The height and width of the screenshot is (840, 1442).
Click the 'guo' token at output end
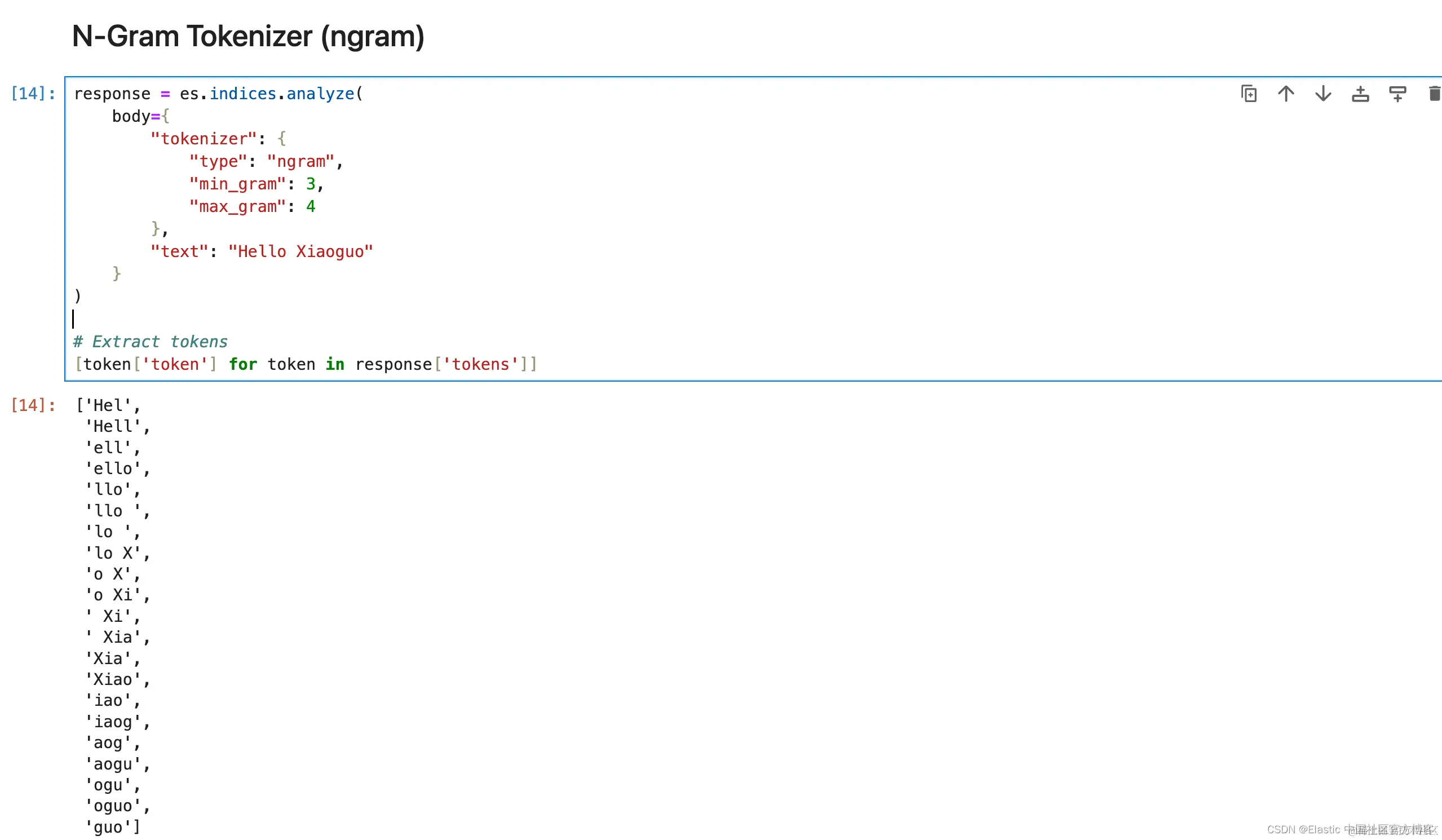pyautogui.click(x=108, y=827)
